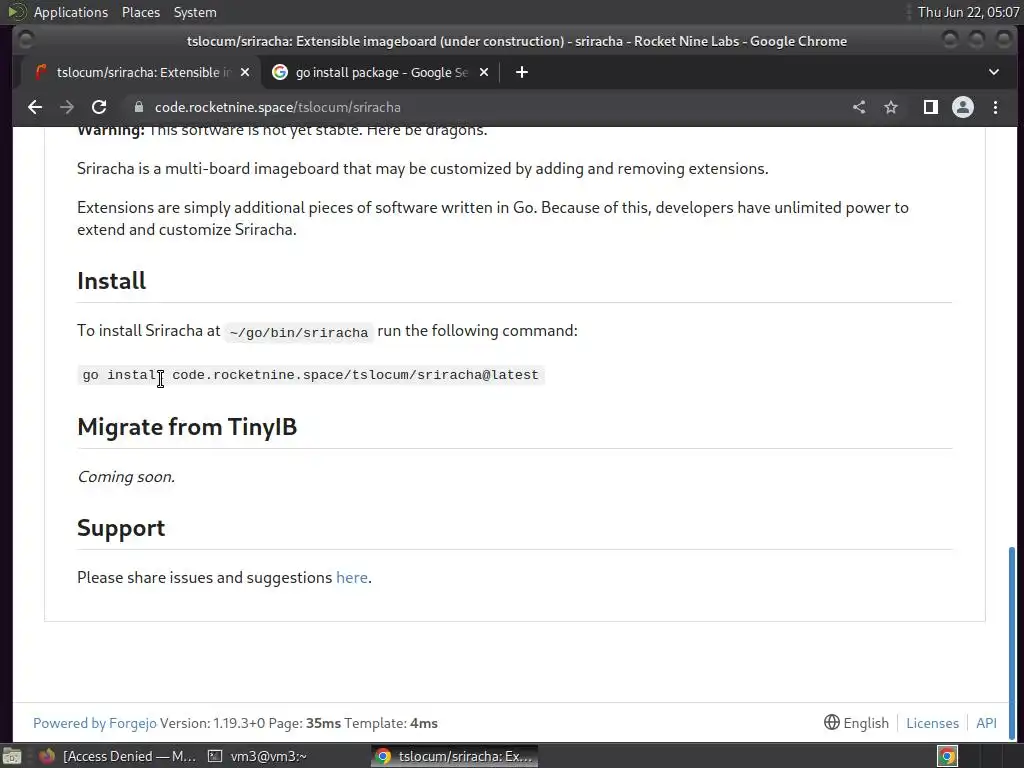Open the Applications menu
The width and height of the screenshot is (1024, 768).
(x=71, y=12)
